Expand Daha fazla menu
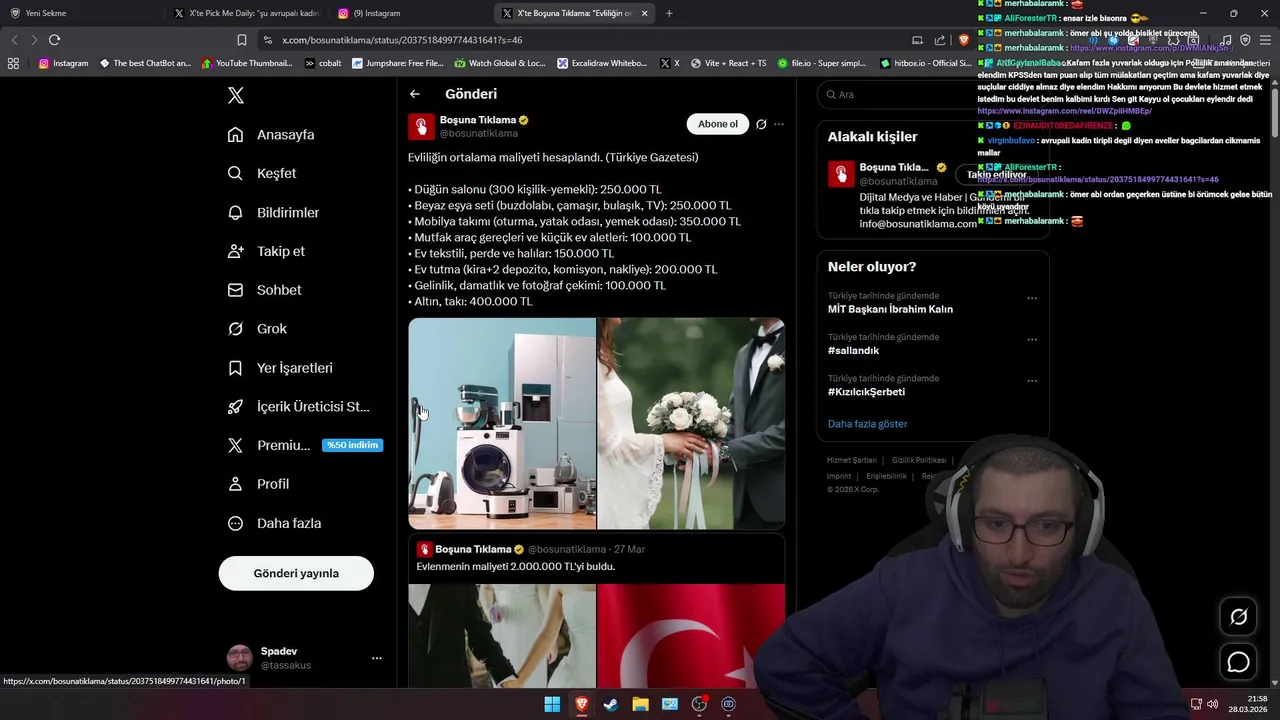 [x=274, y=523]
